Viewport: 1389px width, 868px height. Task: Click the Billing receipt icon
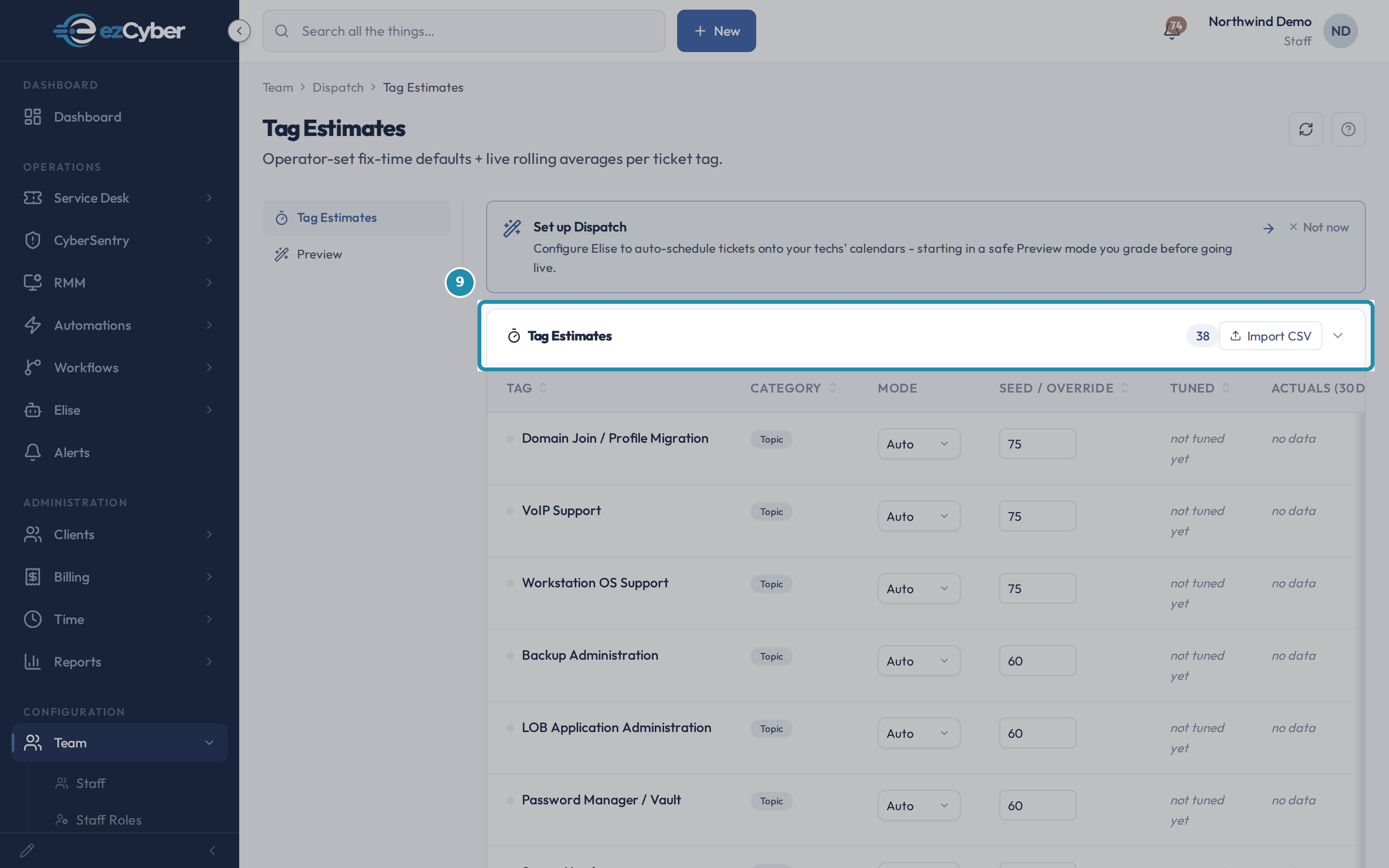click(33, 577)
